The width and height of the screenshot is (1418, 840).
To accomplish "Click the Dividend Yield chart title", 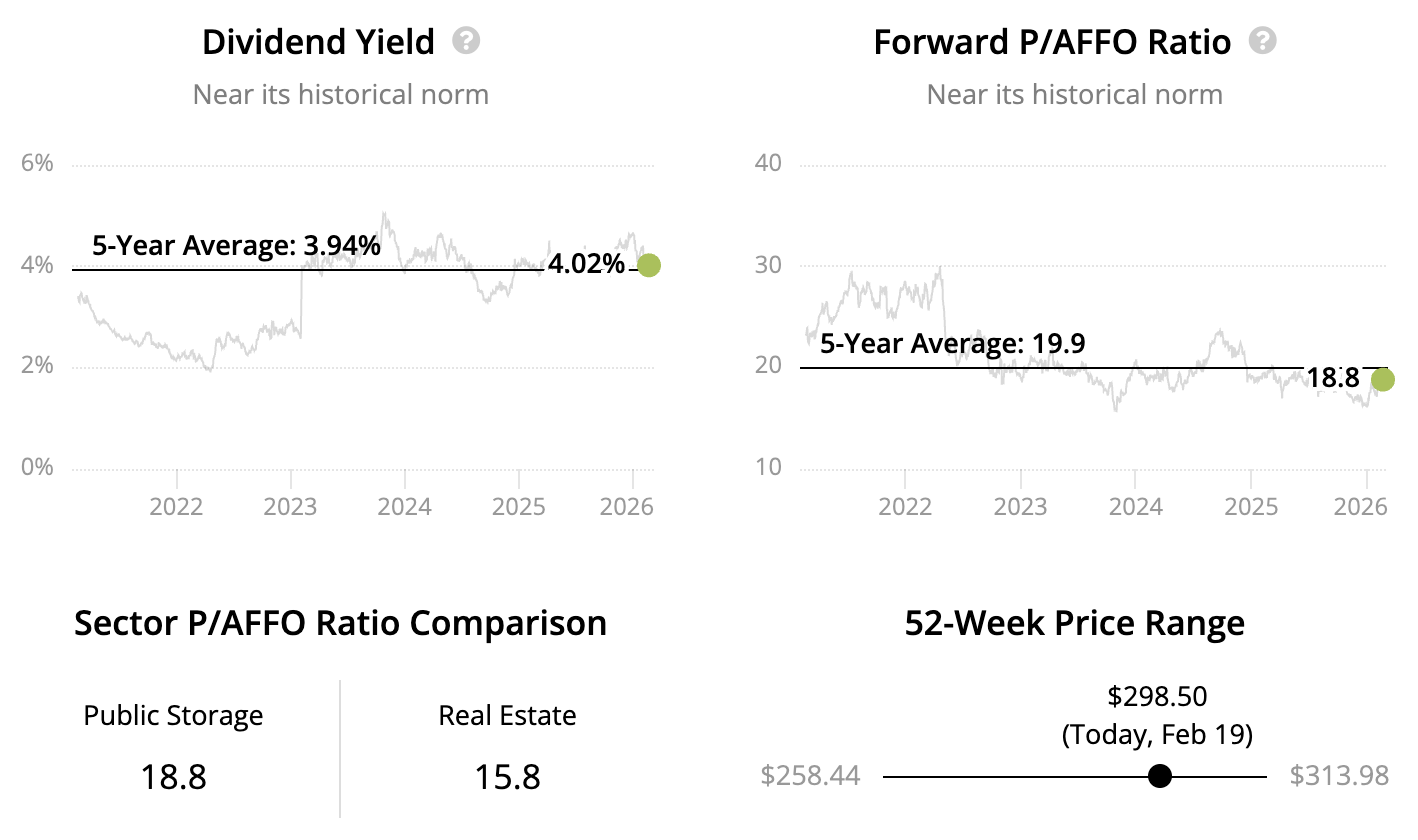I will 318,42.
